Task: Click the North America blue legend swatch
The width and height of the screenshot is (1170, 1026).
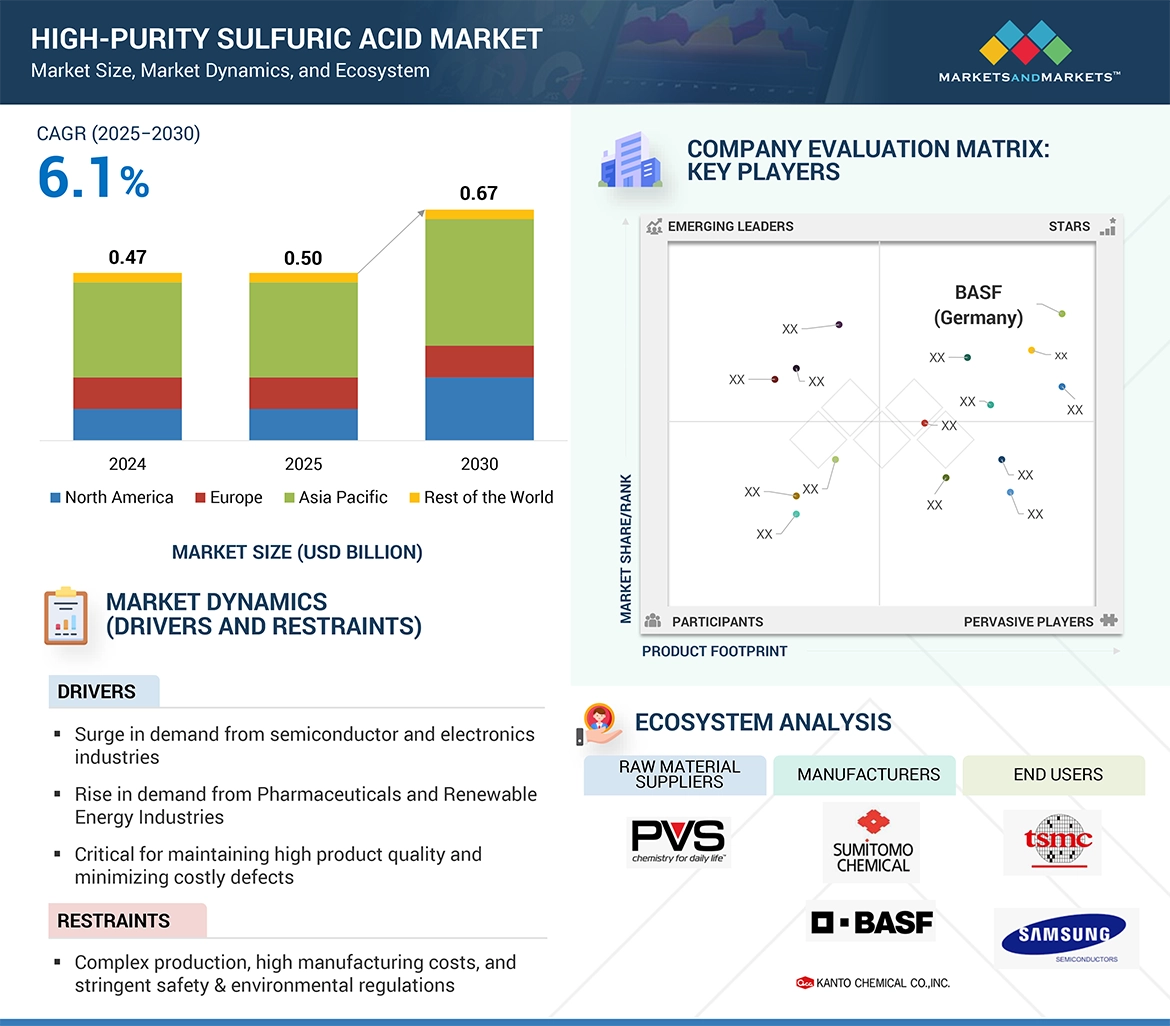Action: pos(55,498)
